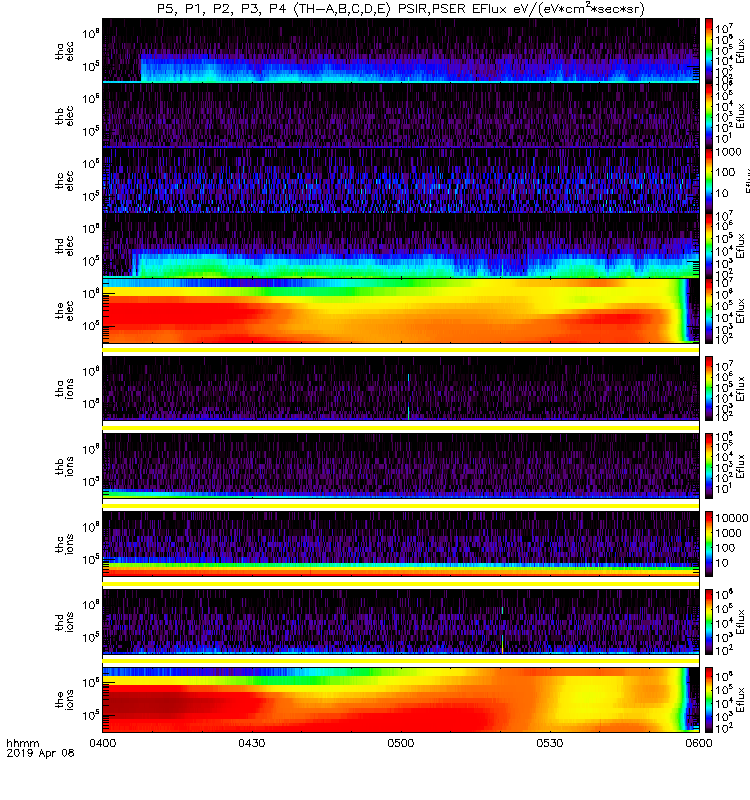
Task: Click the Eflux label beside the ions color bar
Action: (741, 699)
